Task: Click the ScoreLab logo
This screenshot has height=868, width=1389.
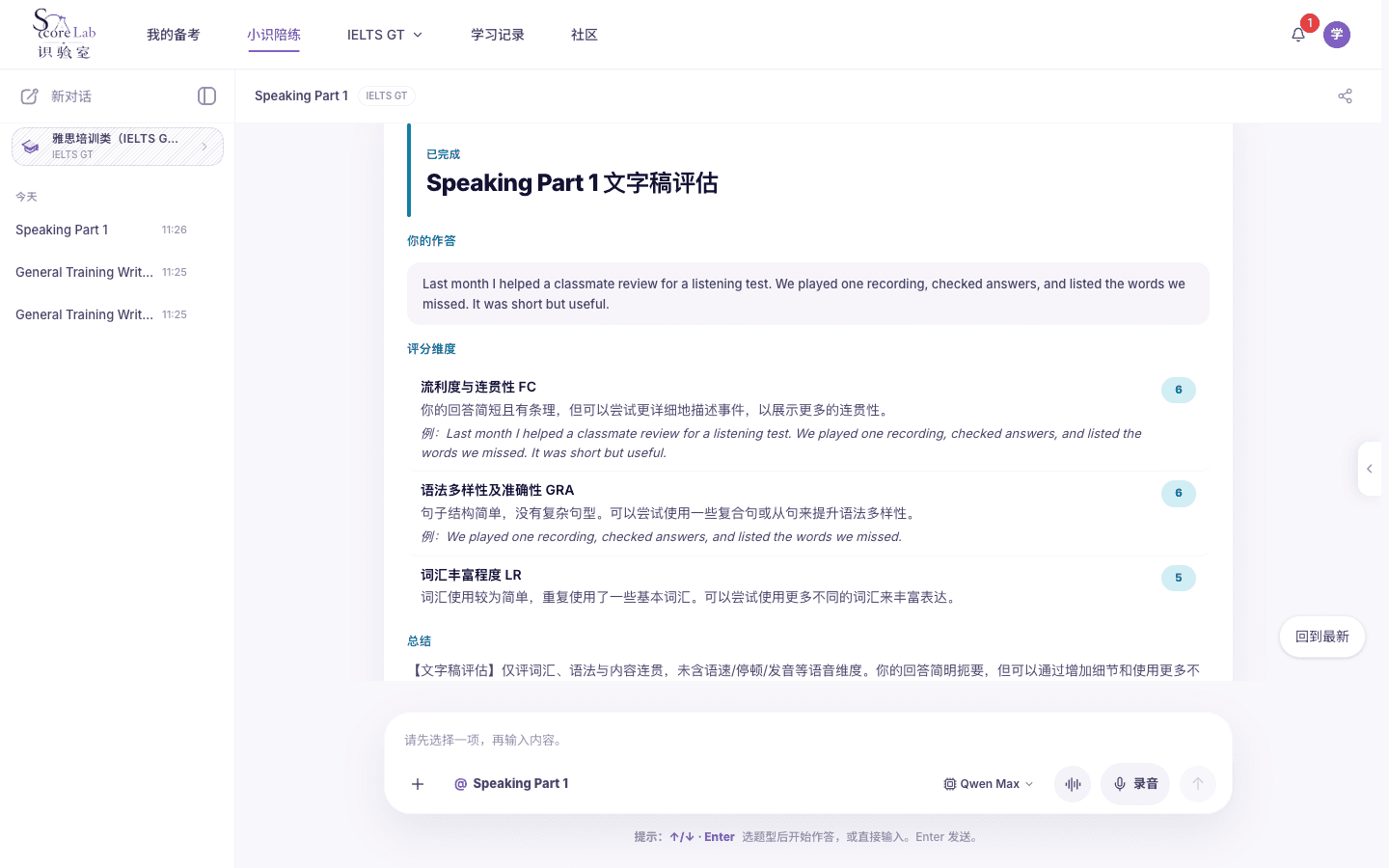Action: click(65, 34)
